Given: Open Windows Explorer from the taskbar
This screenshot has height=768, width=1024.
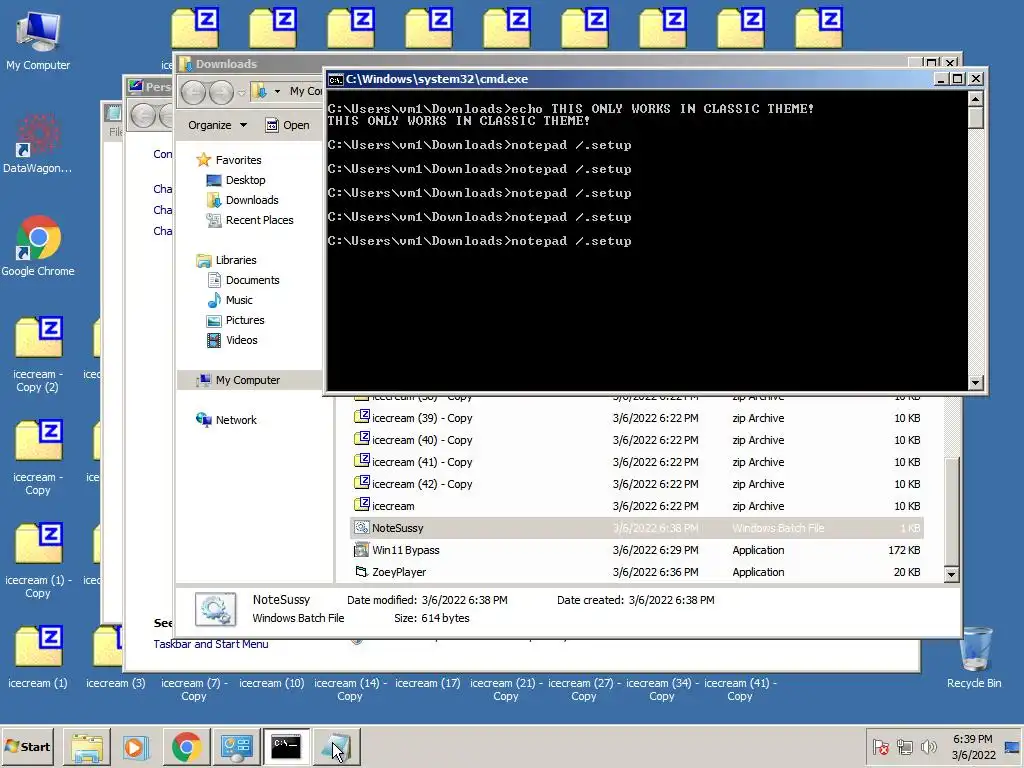Looking at the screenshot, I should point(87,746).
